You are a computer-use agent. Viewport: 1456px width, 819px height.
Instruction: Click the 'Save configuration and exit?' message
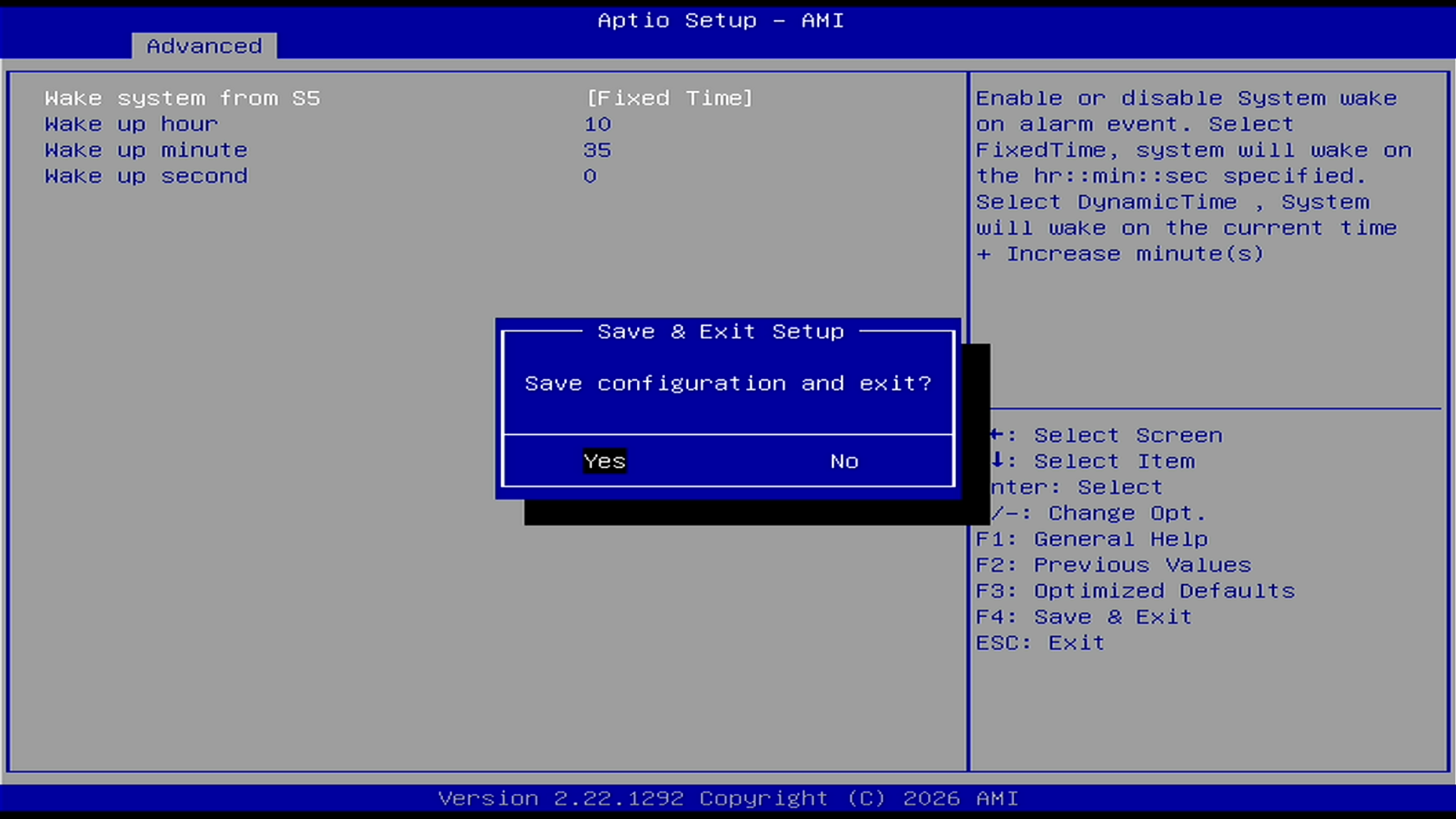(x=728, y=383)
